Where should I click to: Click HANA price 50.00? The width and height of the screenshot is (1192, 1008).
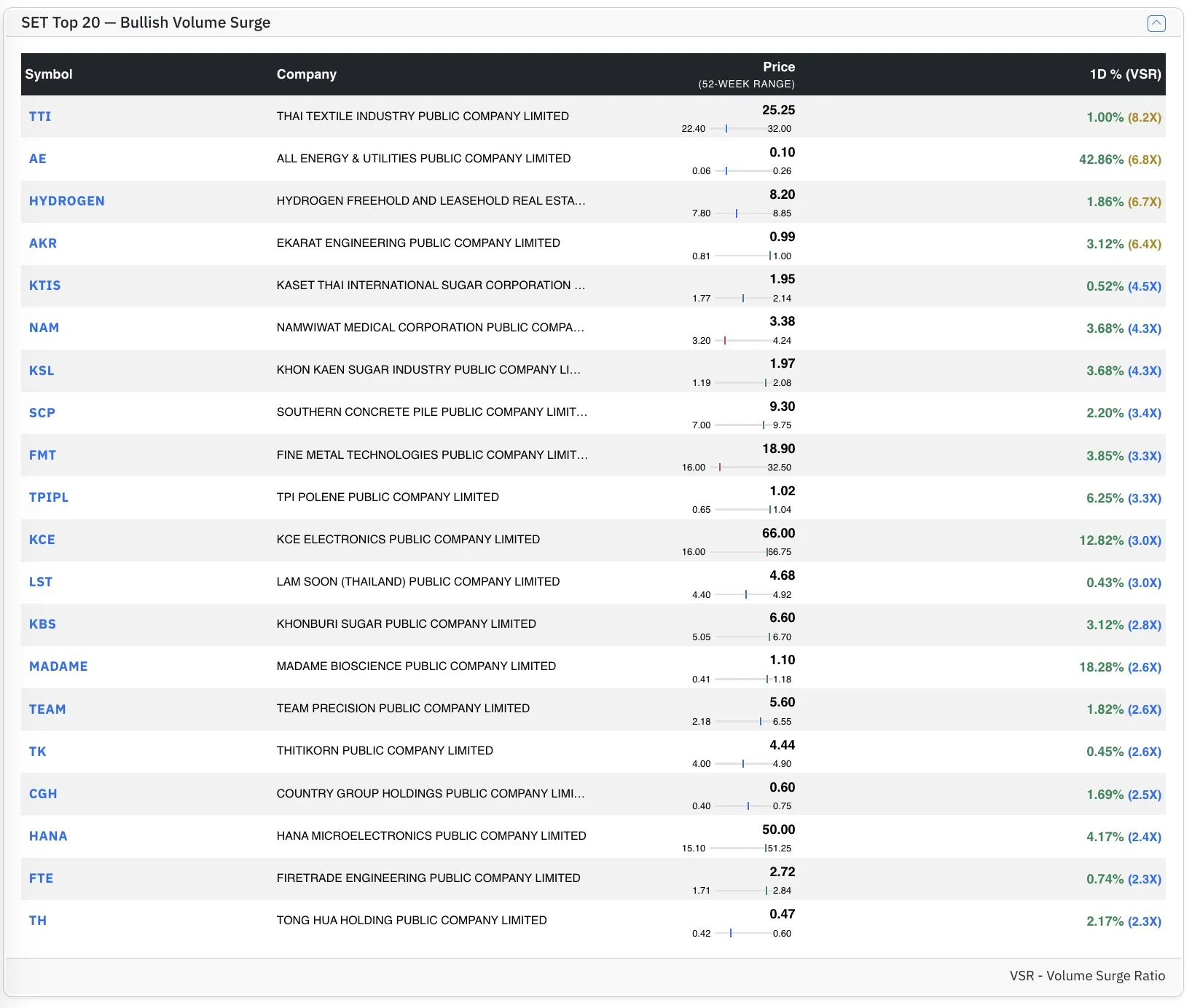tap(778, 830)
